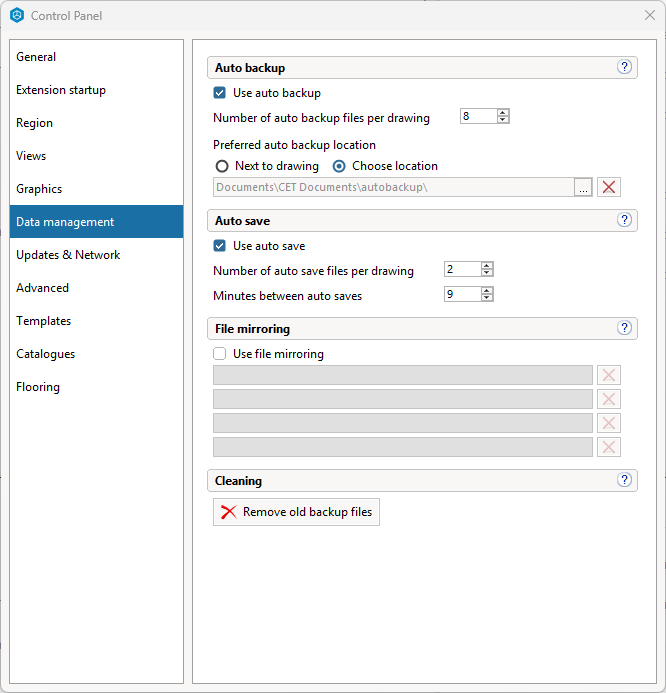Click the red X beside first mirroring field

[x=609, y=375]
